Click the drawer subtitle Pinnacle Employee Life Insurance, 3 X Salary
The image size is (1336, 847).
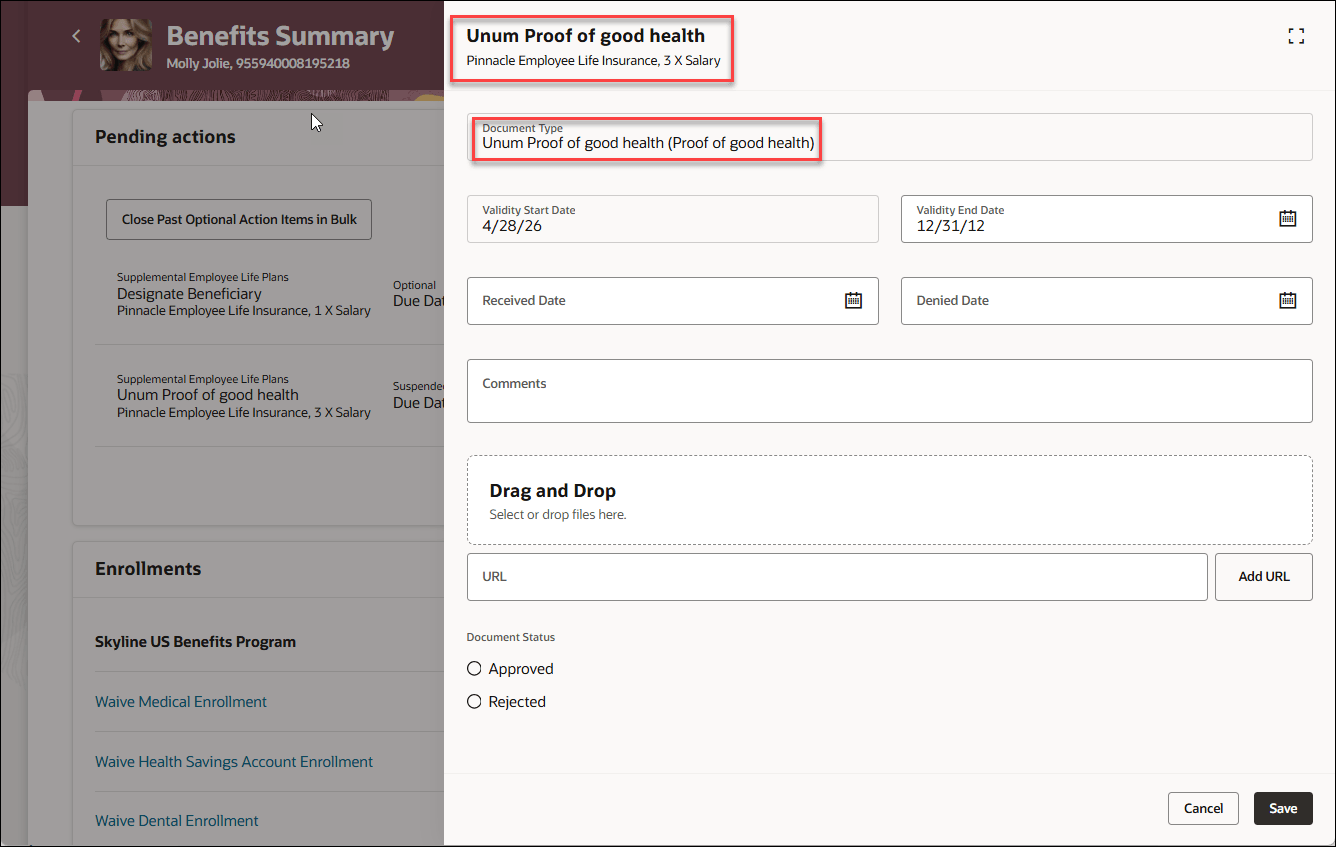(593, 61)
